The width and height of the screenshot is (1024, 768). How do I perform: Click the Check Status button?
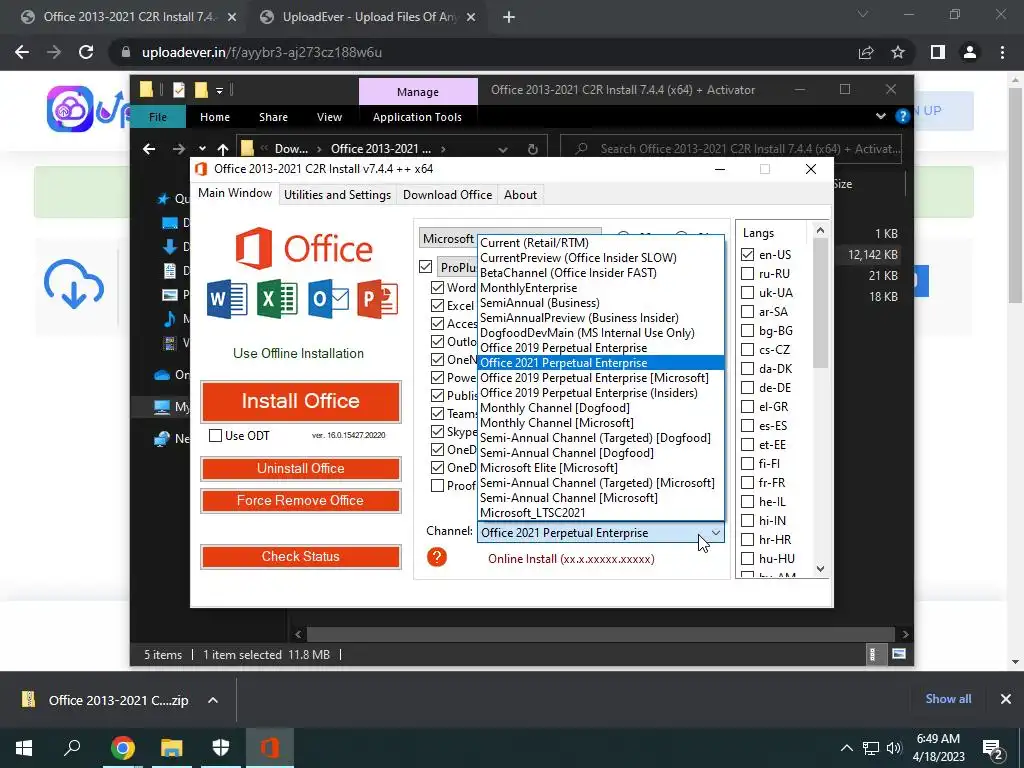click(300, 556)
